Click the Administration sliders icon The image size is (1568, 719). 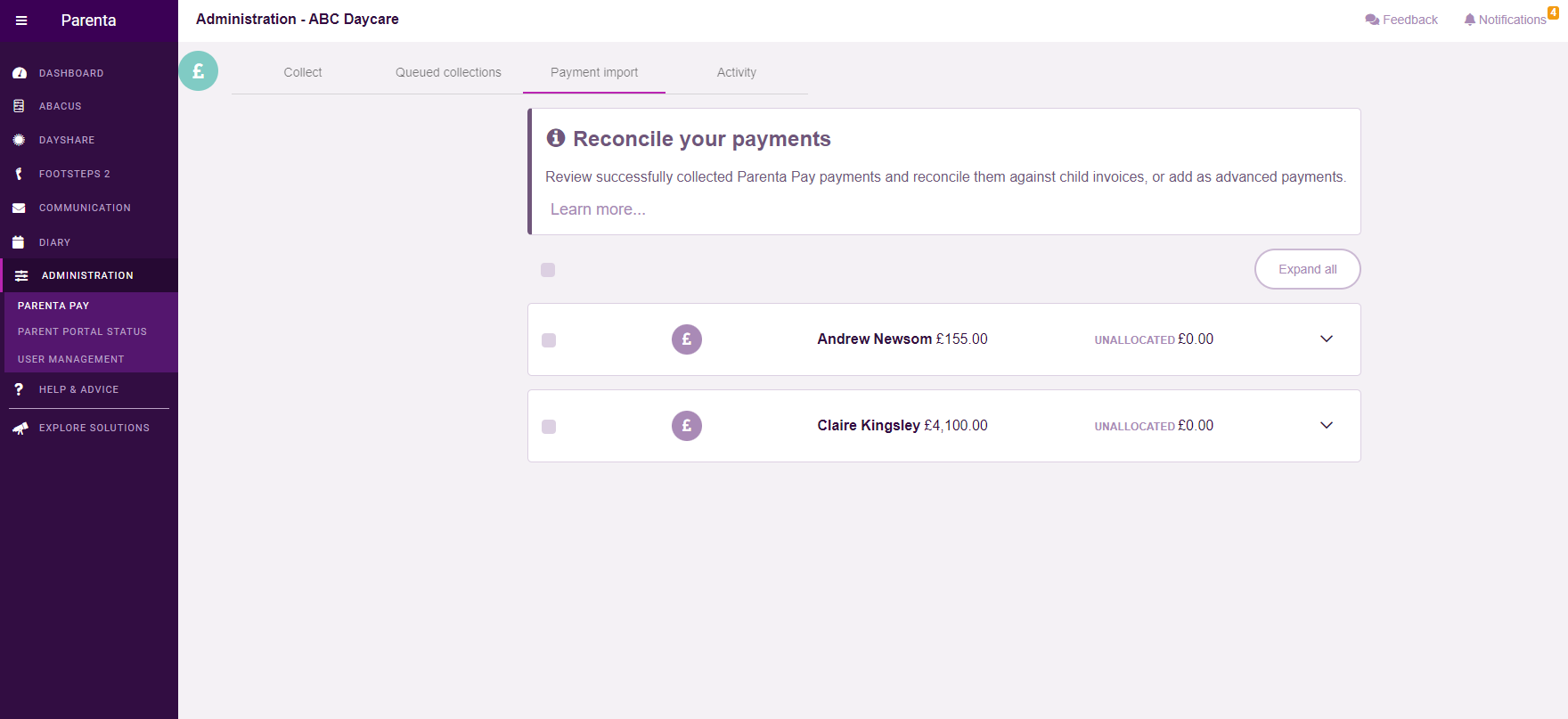click(21, 275)
